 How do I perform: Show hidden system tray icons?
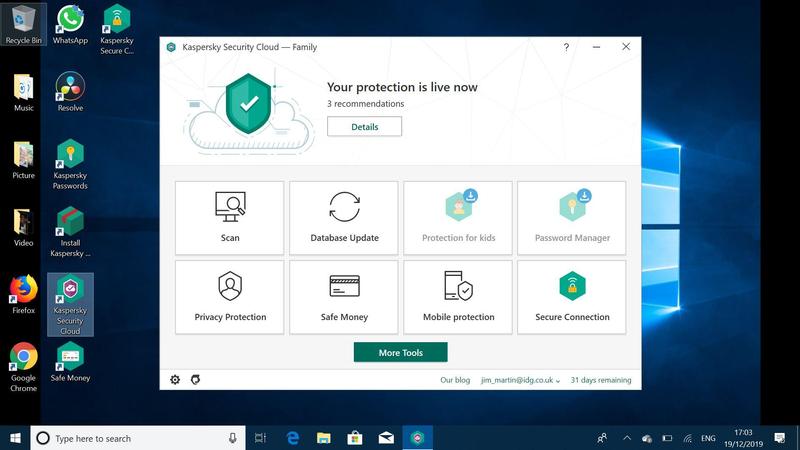click(x=627, y=438)
